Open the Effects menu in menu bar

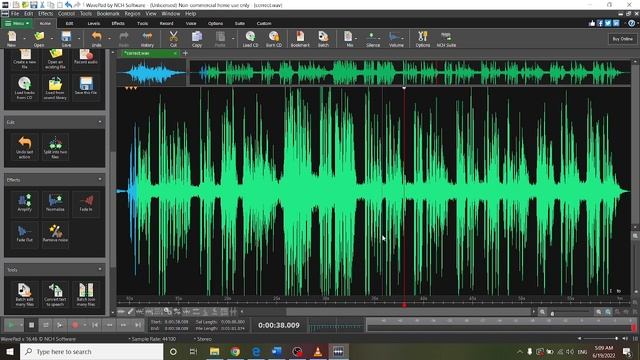point(45,13)
